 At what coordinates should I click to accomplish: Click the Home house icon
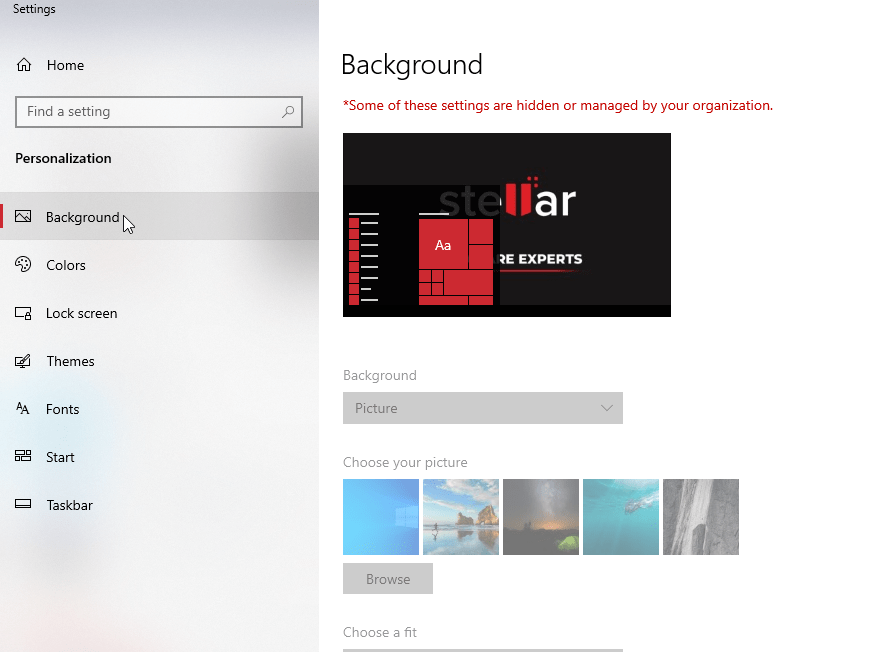(x=22, y=64)
